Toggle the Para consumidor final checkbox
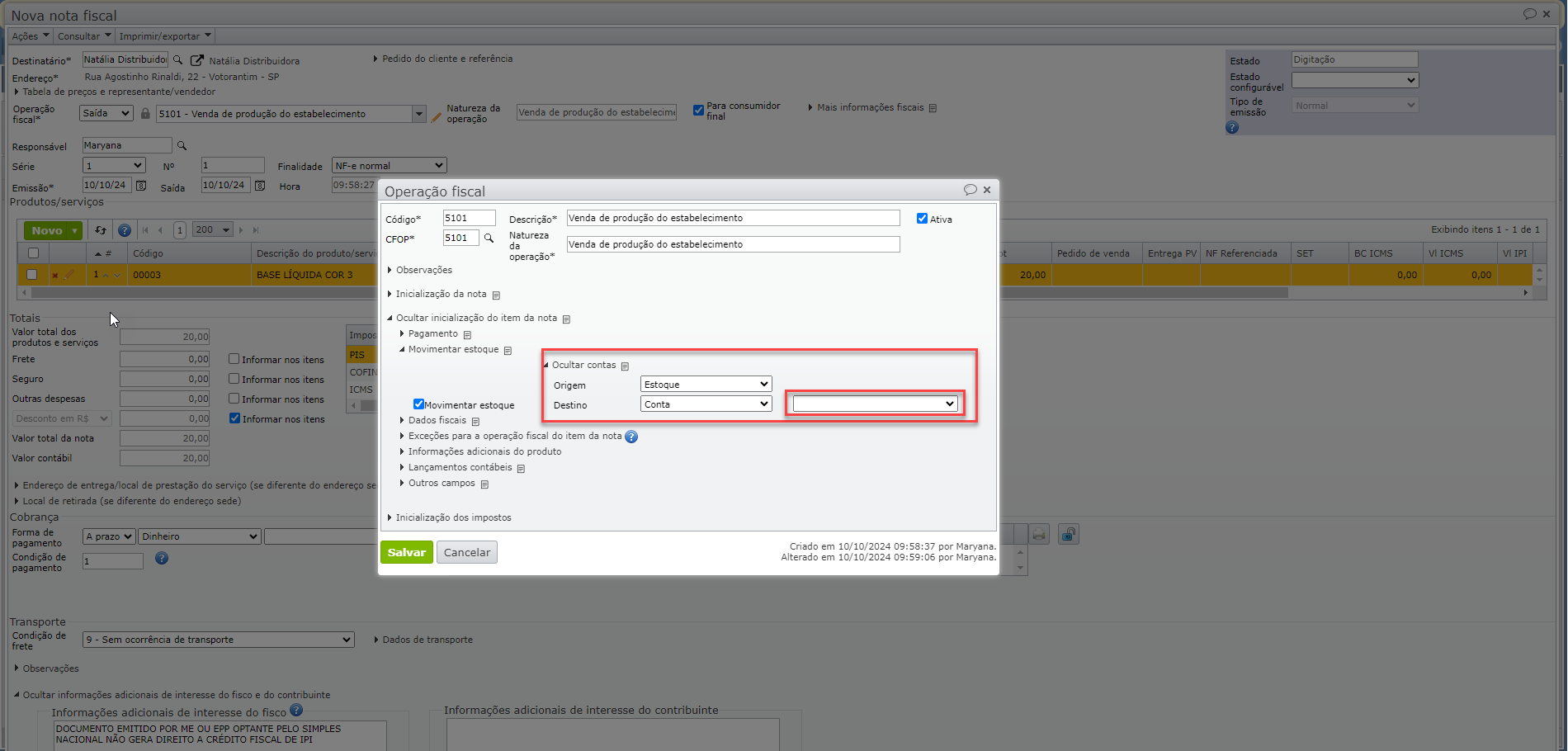 pos(698,110)
